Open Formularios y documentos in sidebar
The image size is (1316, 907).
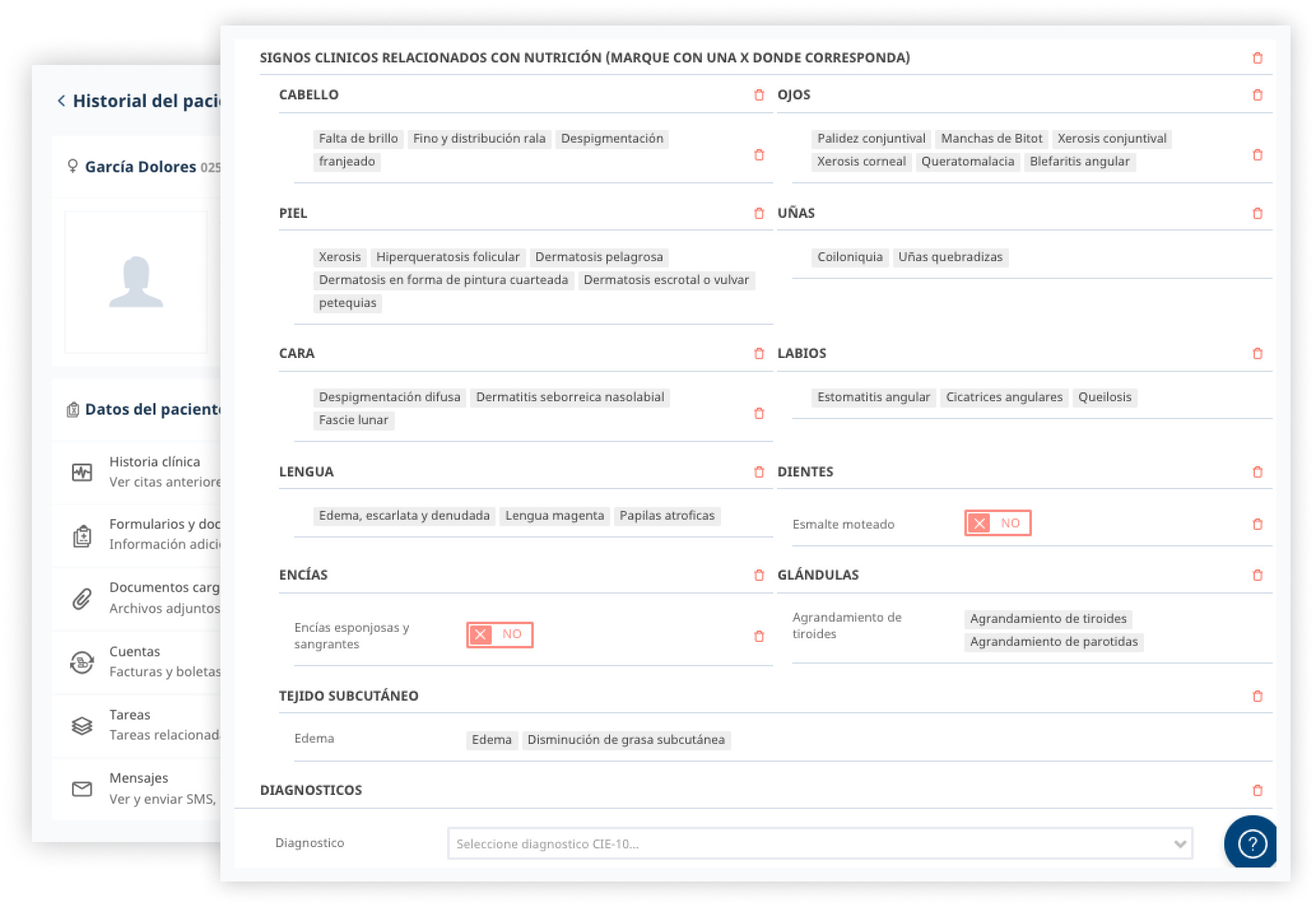(x=136, y=535)
